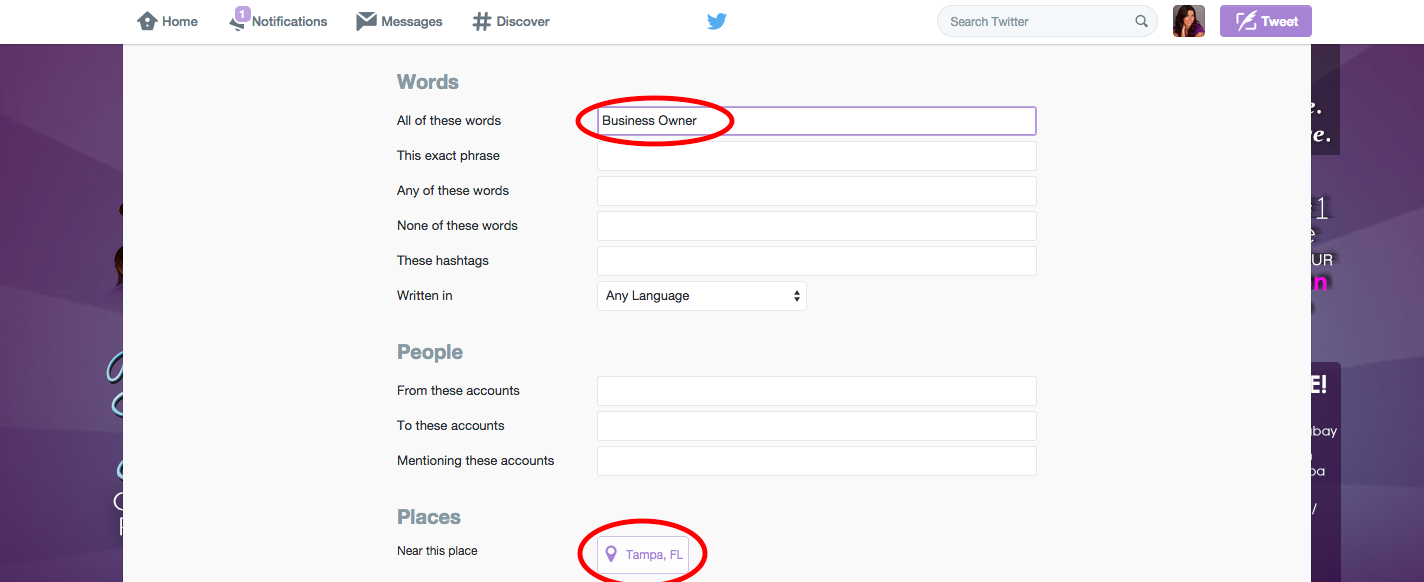This screenshot has width=1424, height=582.
Task: Click the All of these words label
Action: point(449,121)
